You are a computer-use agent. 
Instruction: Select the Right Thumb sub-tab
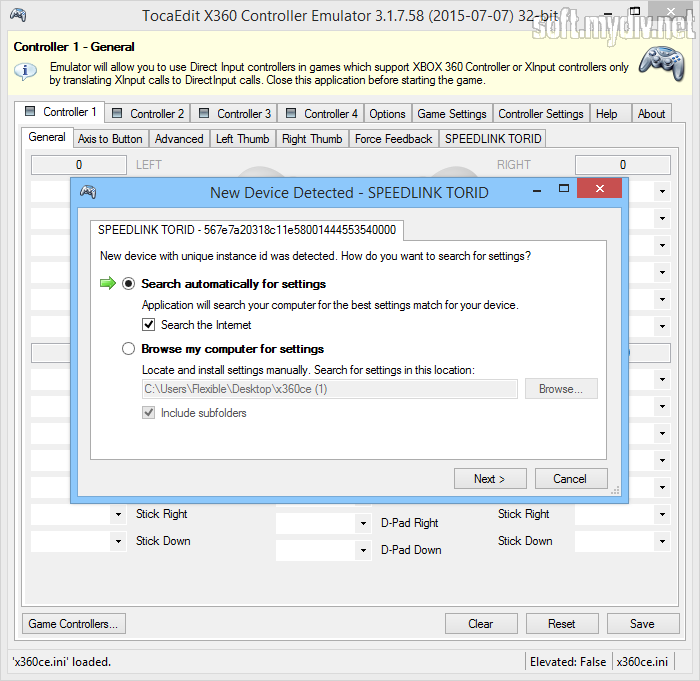(312, 139)
